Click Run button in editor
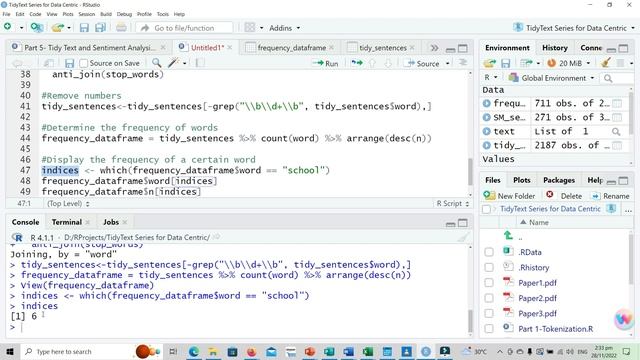Viewport: 640px width, 360px height. pos(325,63)
